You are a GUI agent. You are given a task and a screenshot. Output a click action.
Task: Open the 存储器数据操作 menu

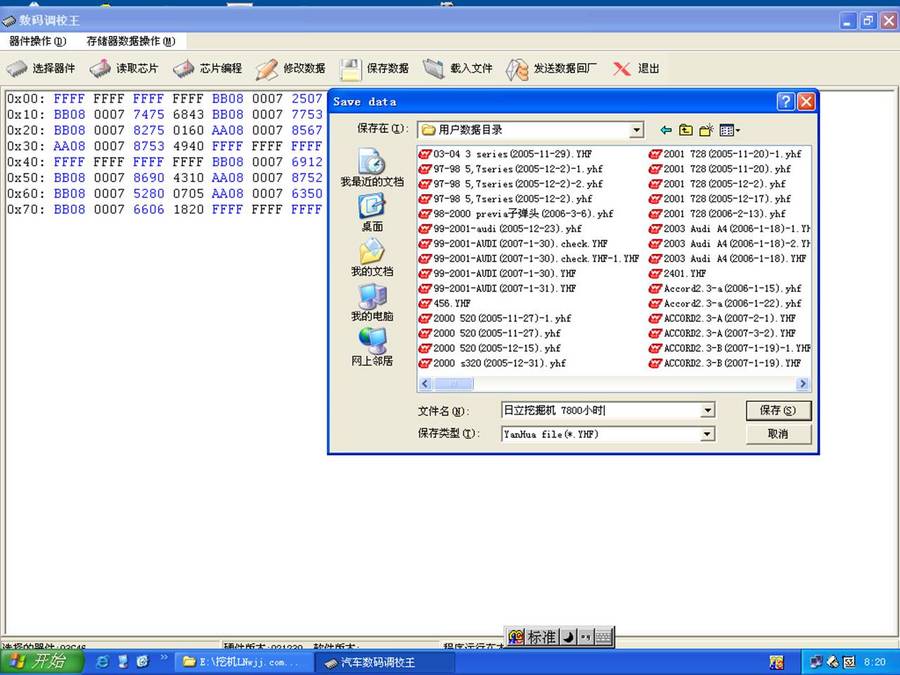click(130, 41)
